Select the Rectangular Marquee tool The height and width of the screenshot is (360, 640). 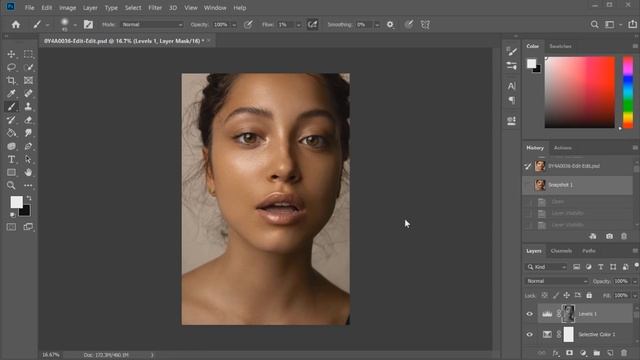coord(28,54)
